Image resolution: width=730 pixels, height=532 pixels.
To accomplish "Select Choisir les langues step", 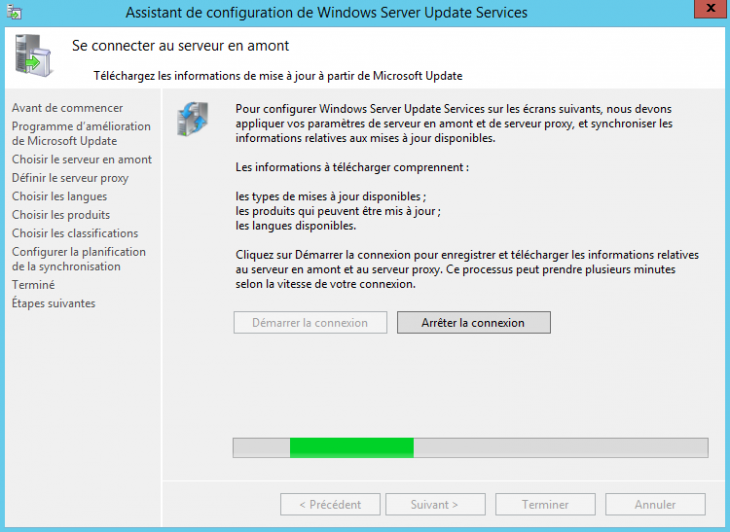I will (60, 196).
